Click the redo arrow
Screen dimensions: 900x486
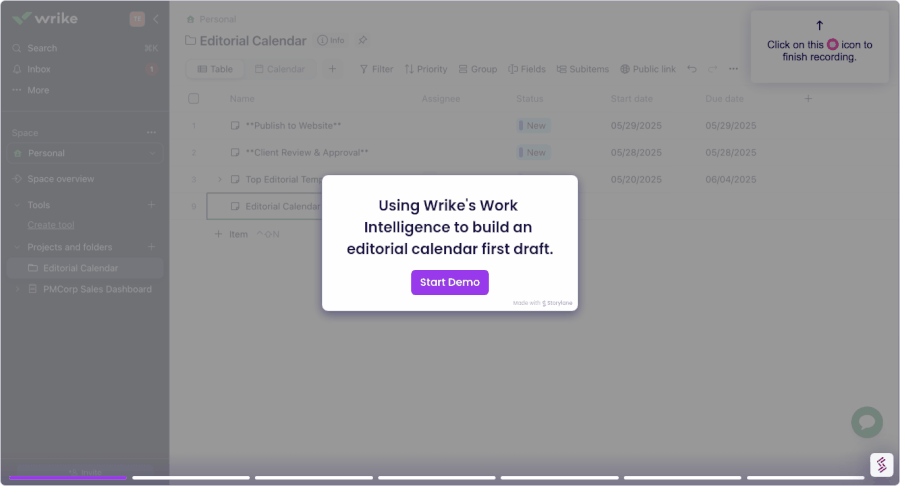[x=712, y=69]
